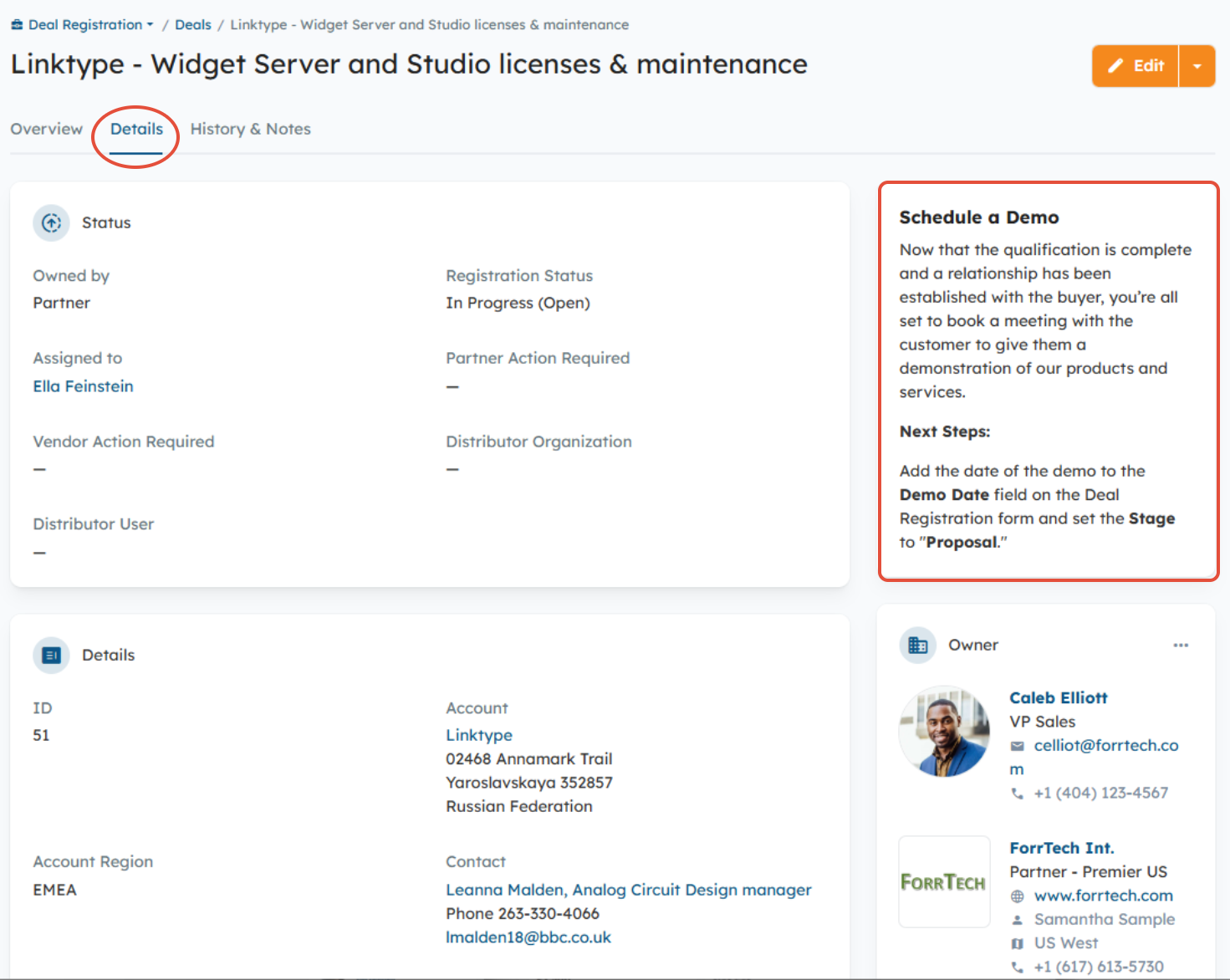Select the Details tab
This screenshot has height=980, width=1230.
point(136,129)
